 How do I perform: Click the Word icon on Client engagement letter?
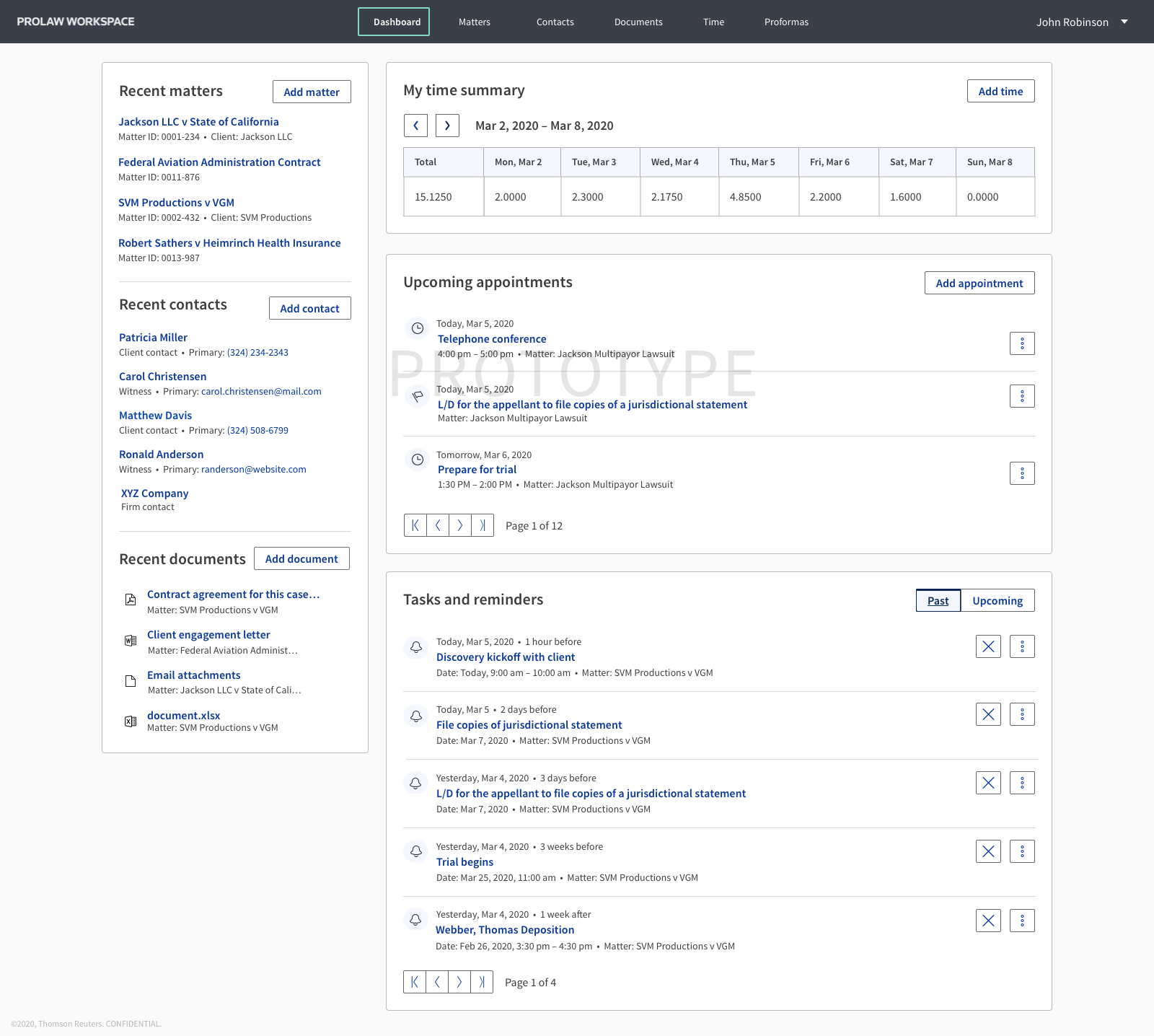[x=131, y=640]
